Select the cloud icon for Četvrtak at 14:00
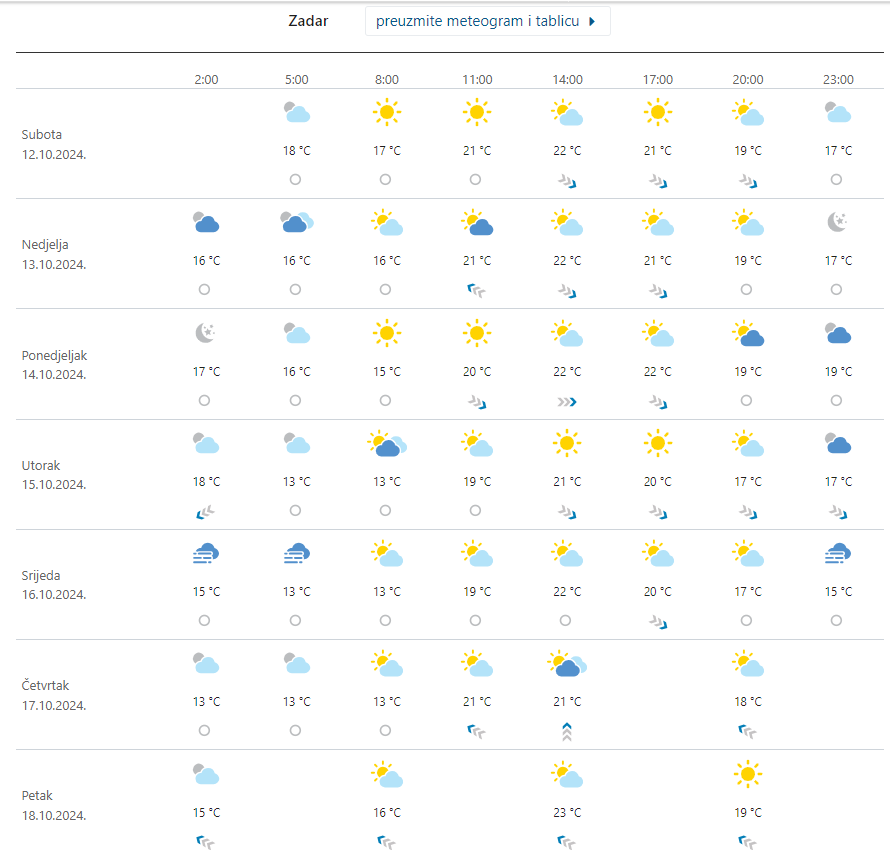The image size is (890, 850). pos(567,663)
